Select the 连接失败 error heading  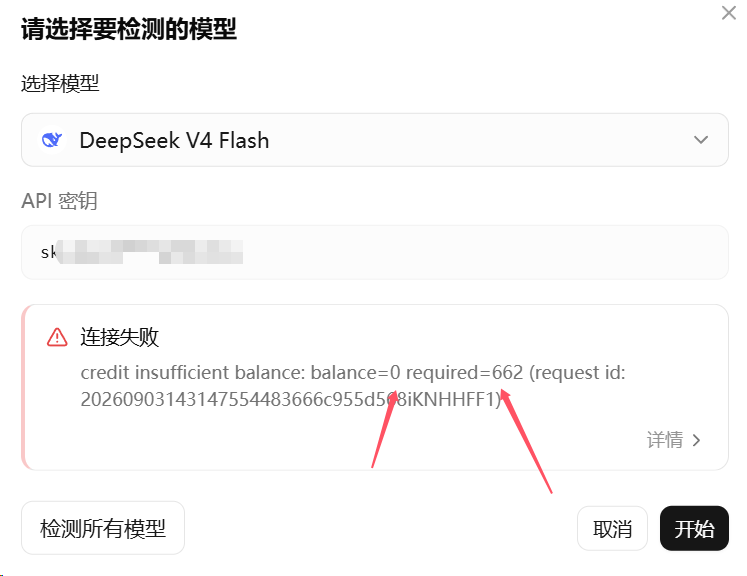(119, 337)
